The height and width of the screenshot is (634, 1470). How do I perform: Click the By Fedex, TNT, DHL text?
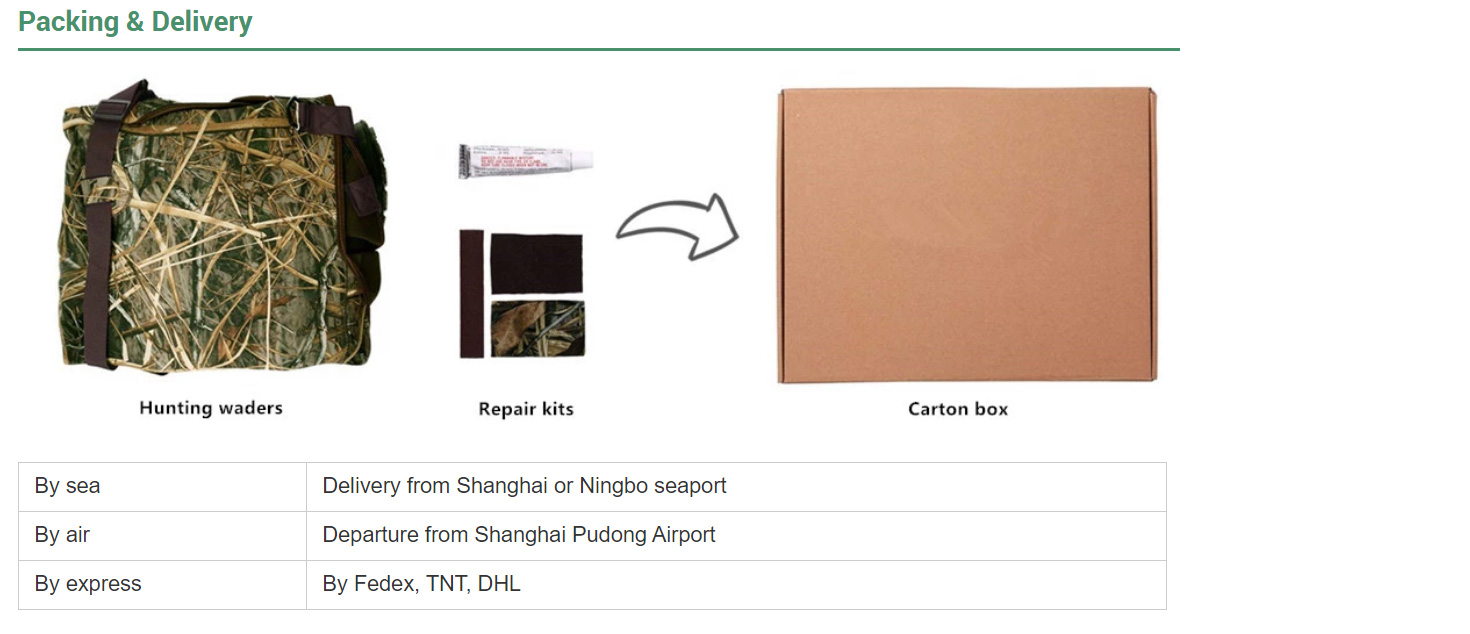[x=421, y=584]
